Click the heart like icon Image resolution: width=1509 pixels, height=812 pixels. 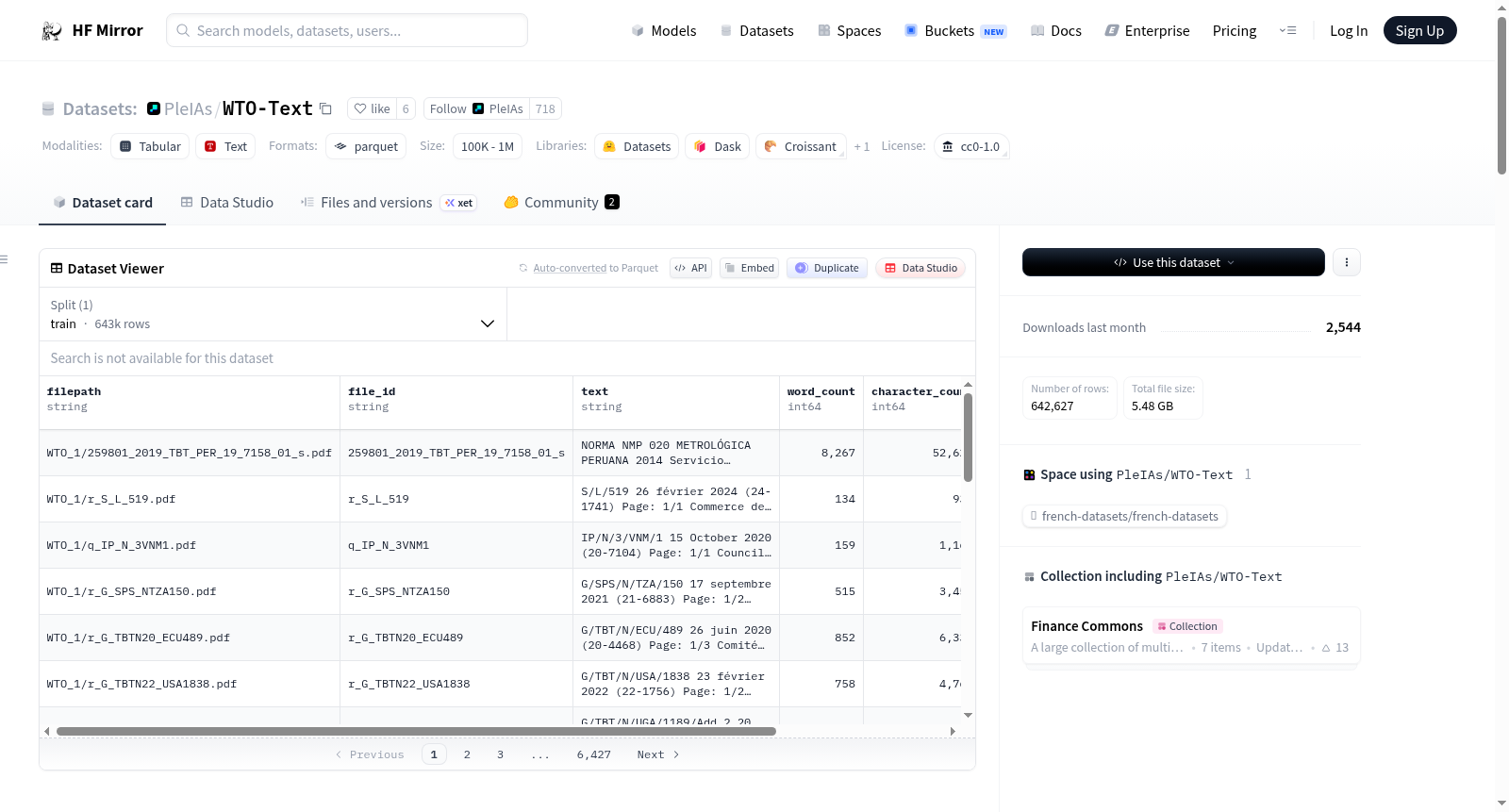(x=360, y=108)
